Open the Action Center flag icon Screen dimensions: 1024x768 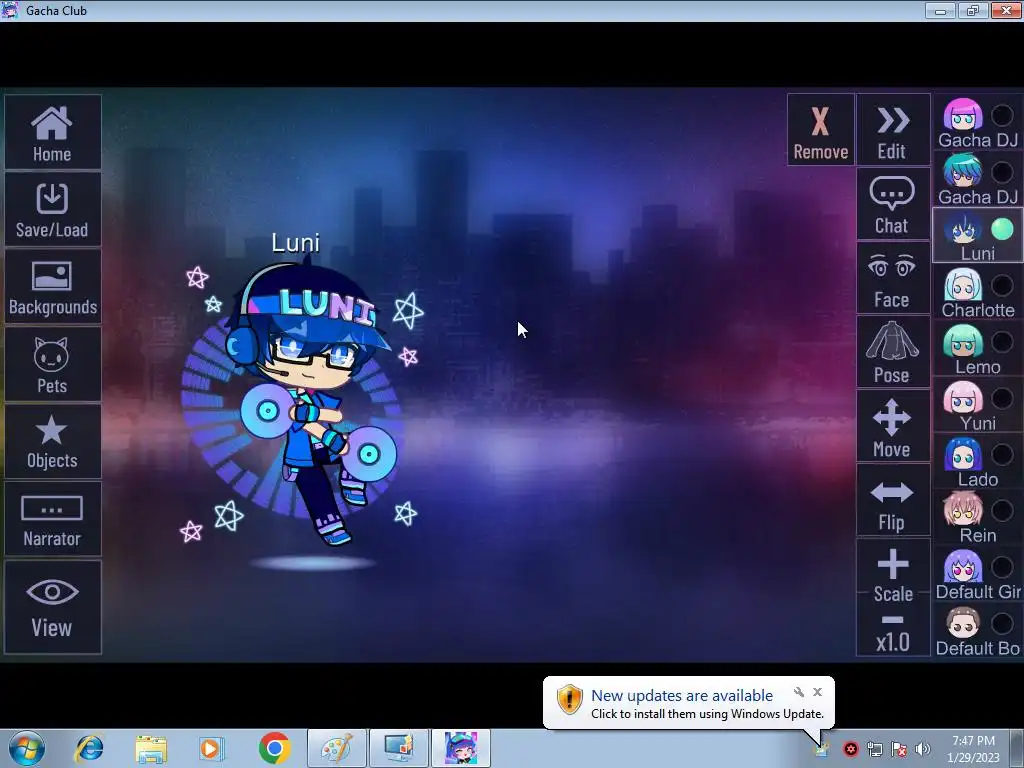(899, 749)
